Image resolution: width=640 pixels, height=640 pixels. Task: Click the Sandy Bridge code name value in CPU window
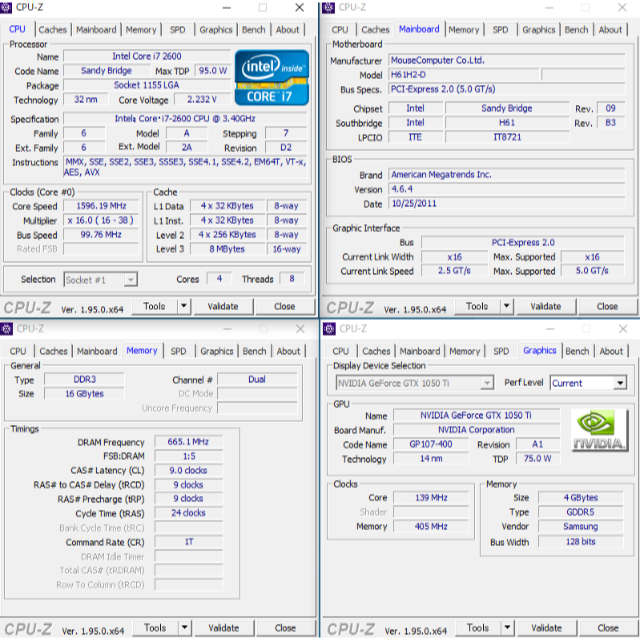coord(107,71)
